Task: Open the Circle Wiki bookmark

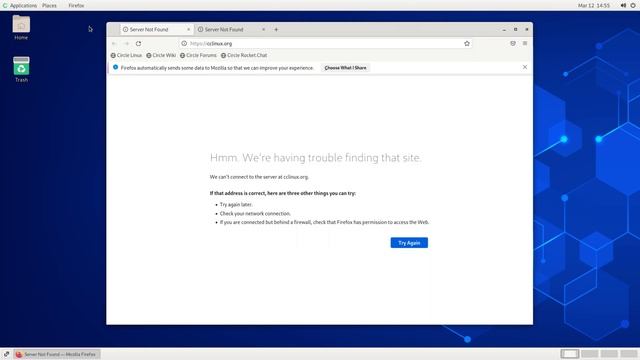Action: pos(161,55)
